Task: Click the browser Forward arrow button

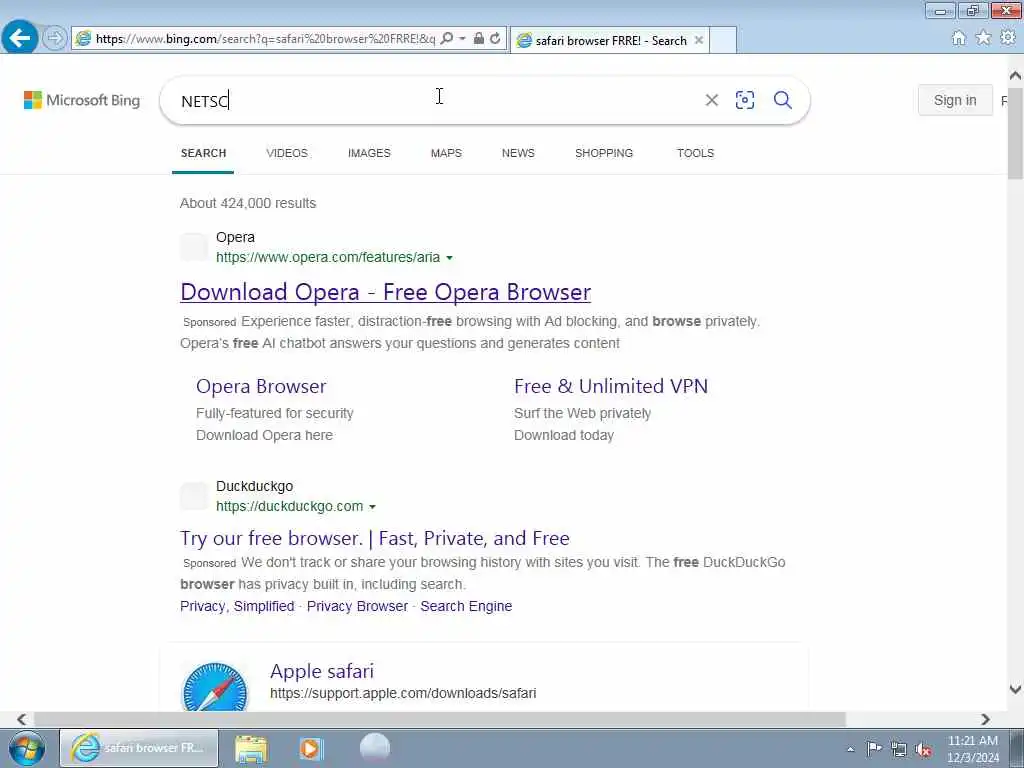Action: coord(55,38)
